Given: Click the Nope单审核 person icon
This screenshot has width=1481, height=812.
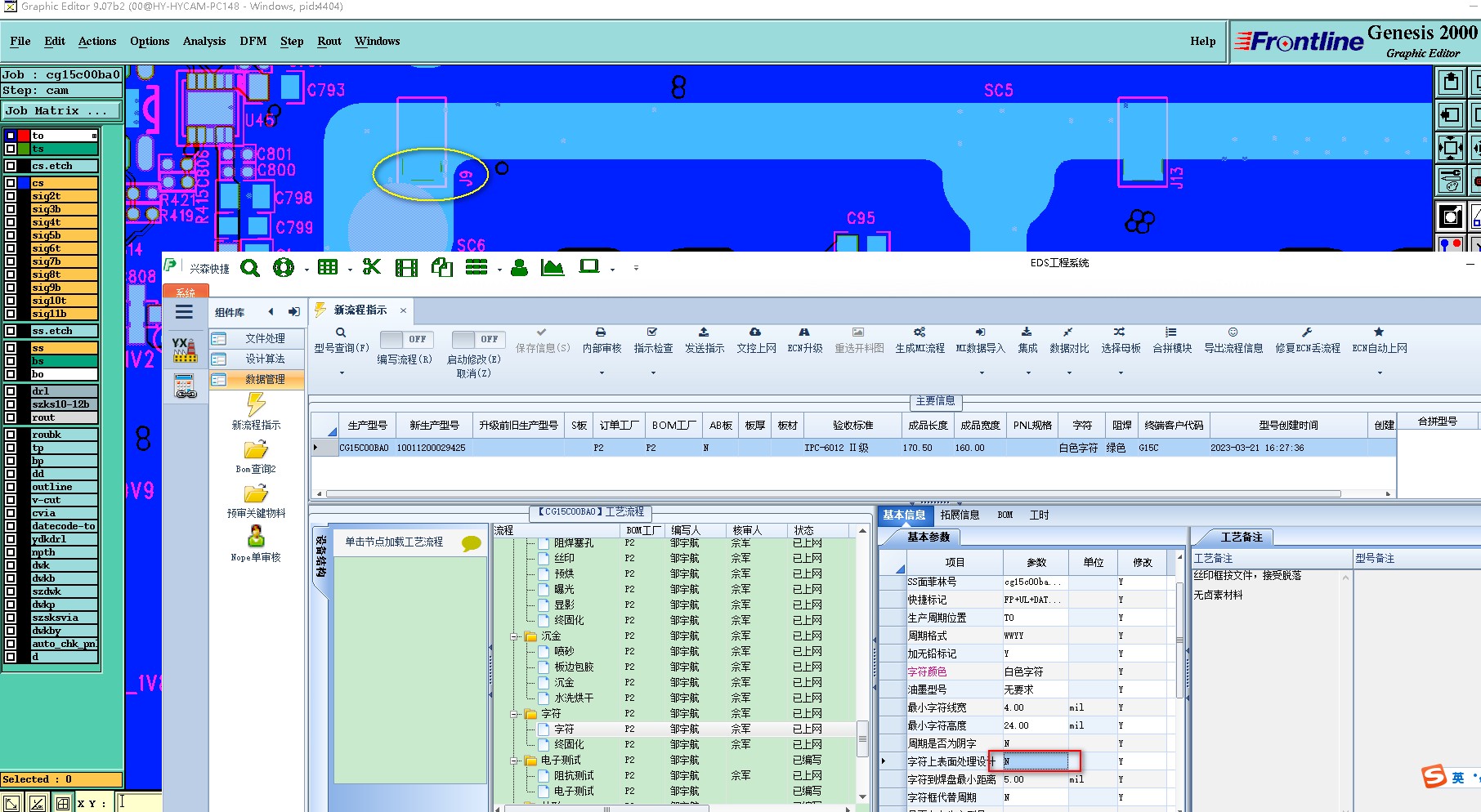Looking at the screenshot, I should [x=256, y=536].
